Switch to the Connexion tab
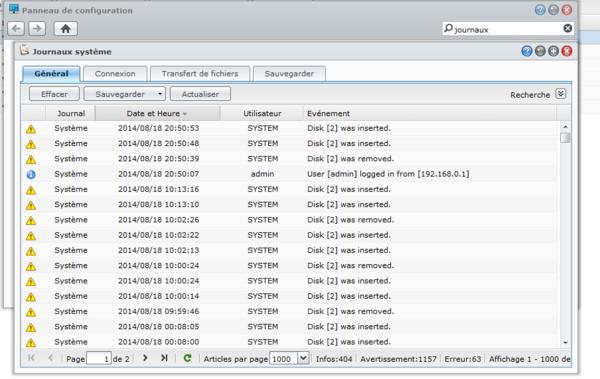Image resolution: width=600 pixels, height=379 pixels. 115,74
